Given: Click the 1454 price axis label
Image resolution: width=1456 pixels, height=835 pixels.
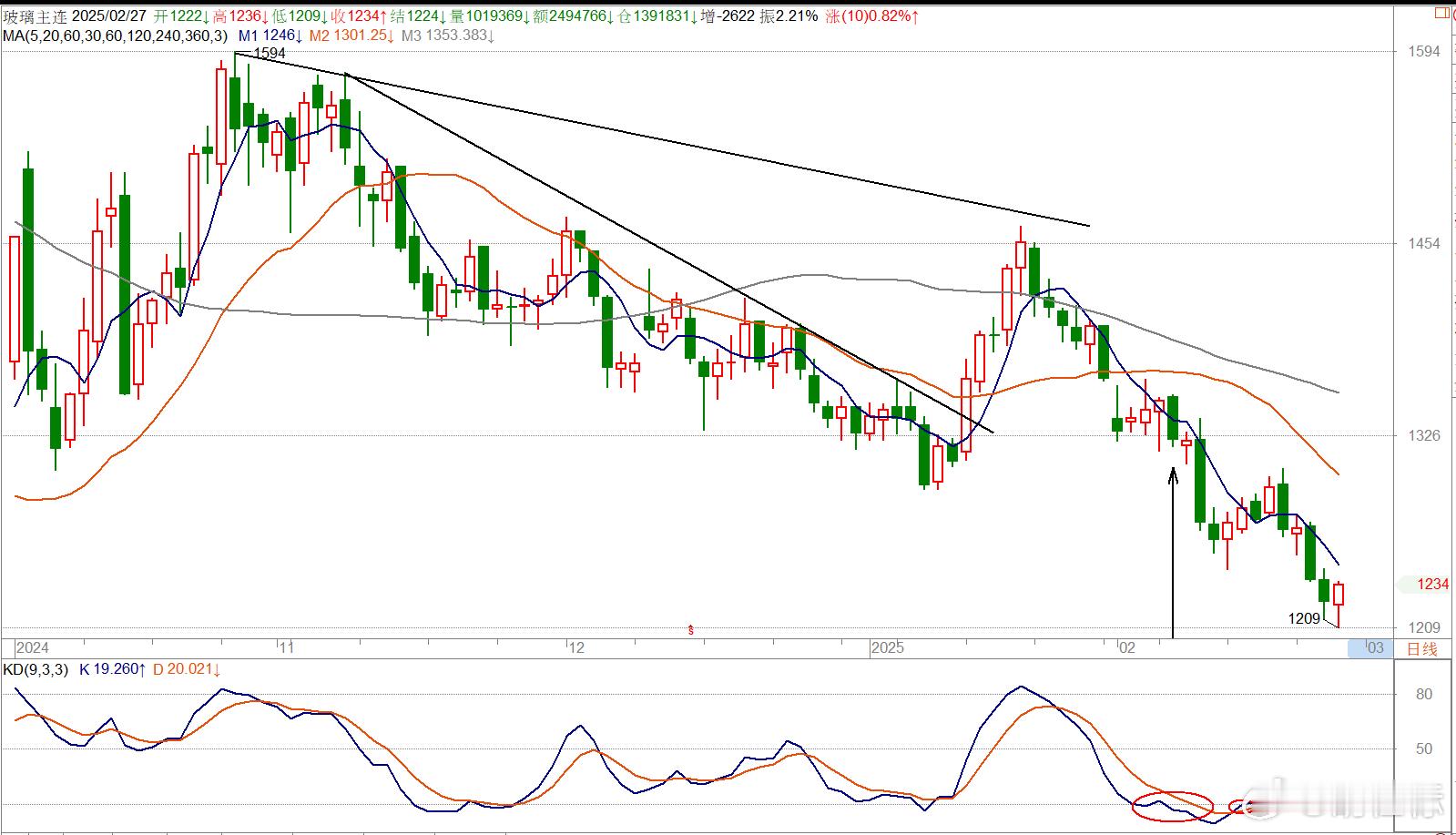Looking at the screenshot, I should click(x=1425, y=243).
